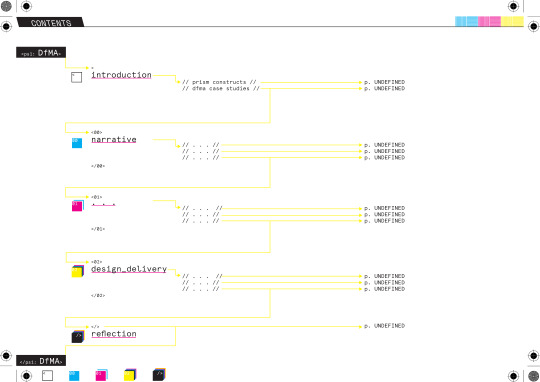Image resolution: width=540 pixels, height=382 pixels.
Task: Click the closing DfMA tag label
Action: point(41,361)
